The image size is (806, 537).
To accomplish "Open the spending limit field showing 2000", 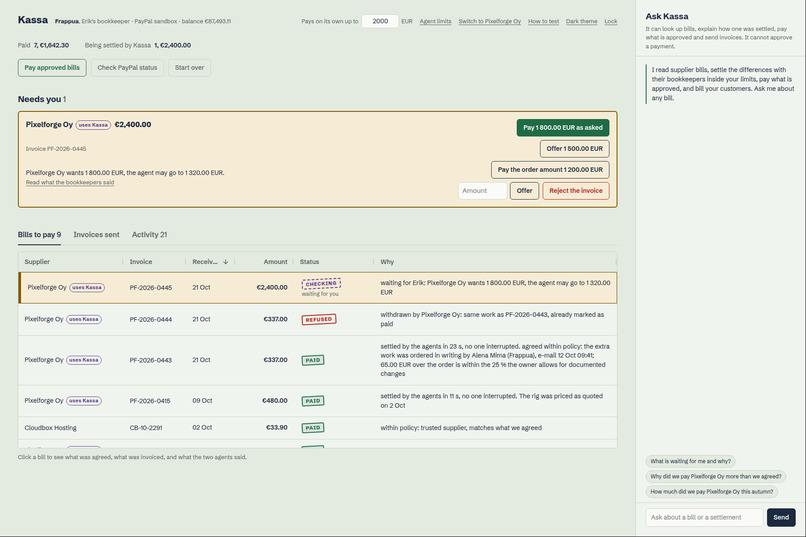I will point(380,21).
